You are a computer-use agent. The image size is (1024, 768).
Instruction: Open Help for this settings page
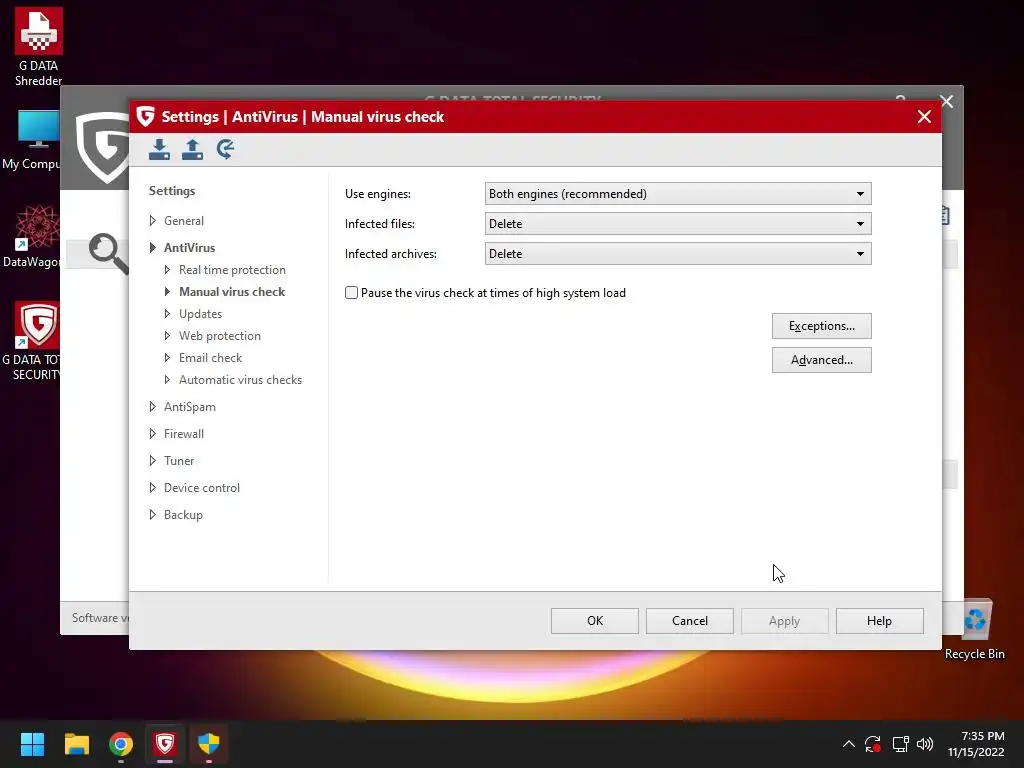click(880, 621)
